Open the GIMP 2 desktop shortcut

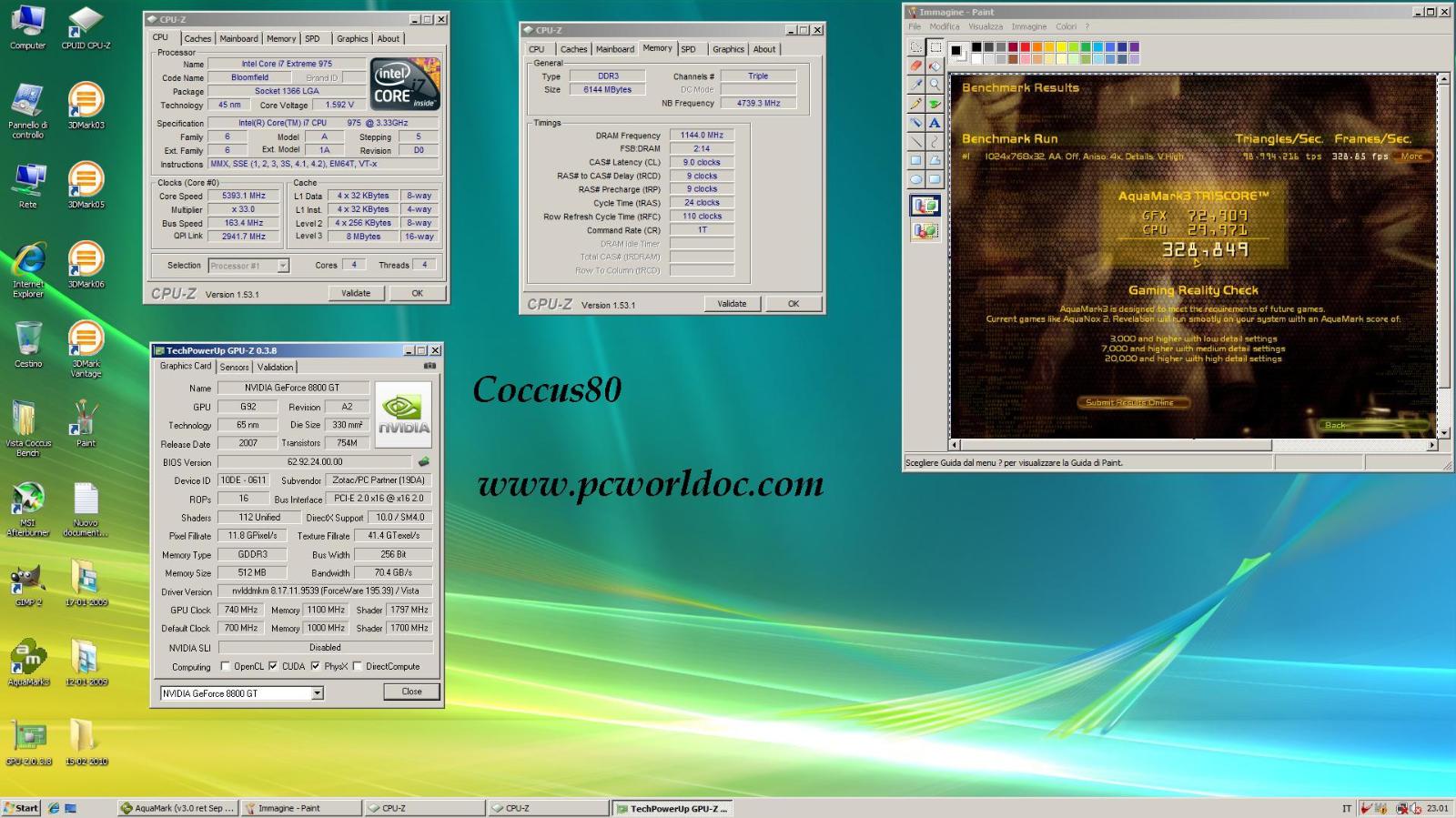coord(28,584)
